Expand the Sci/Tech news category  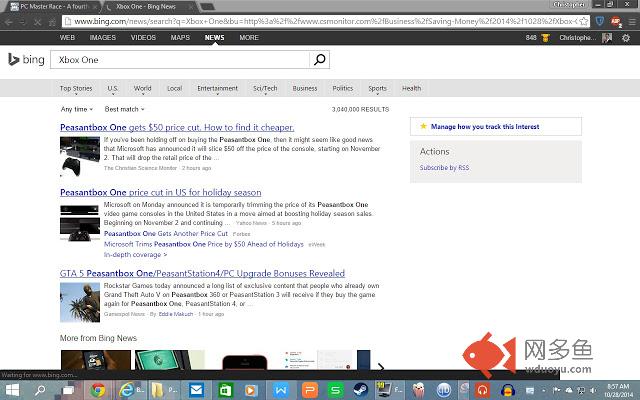[x=265, y=89]
